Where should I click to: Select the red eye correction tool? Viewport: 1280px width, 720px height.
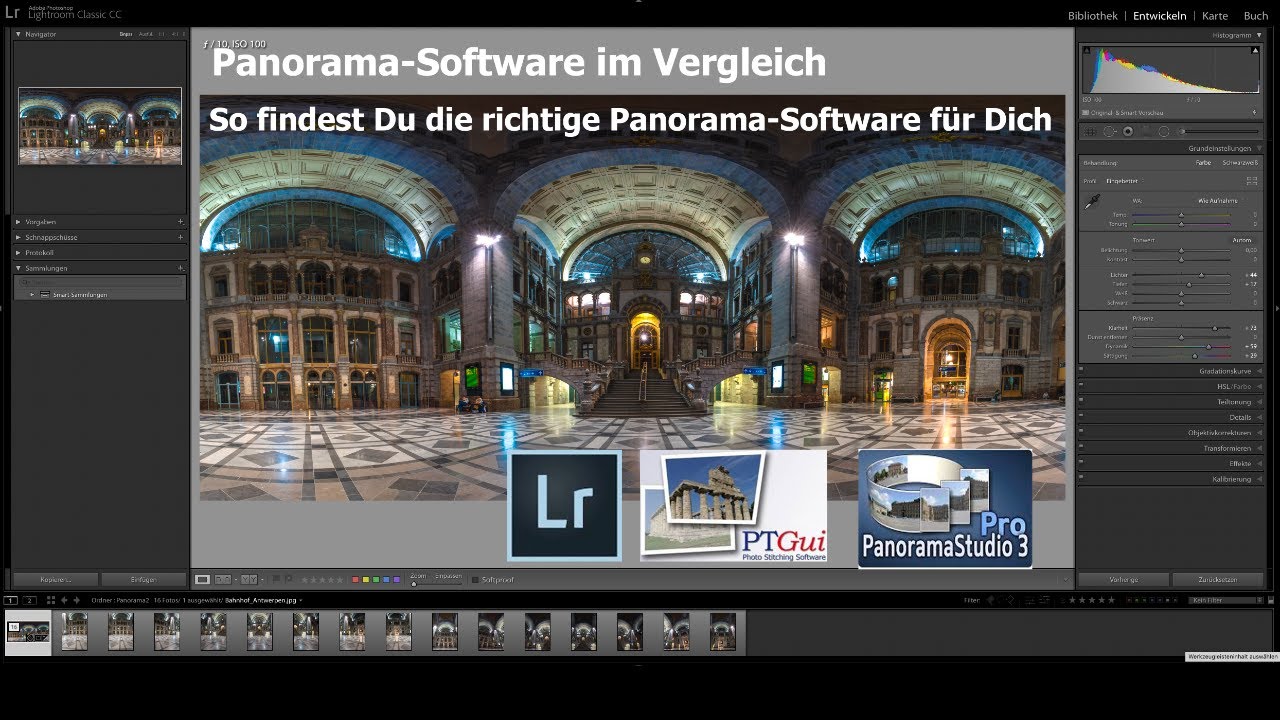click(x=1128, y=132)
